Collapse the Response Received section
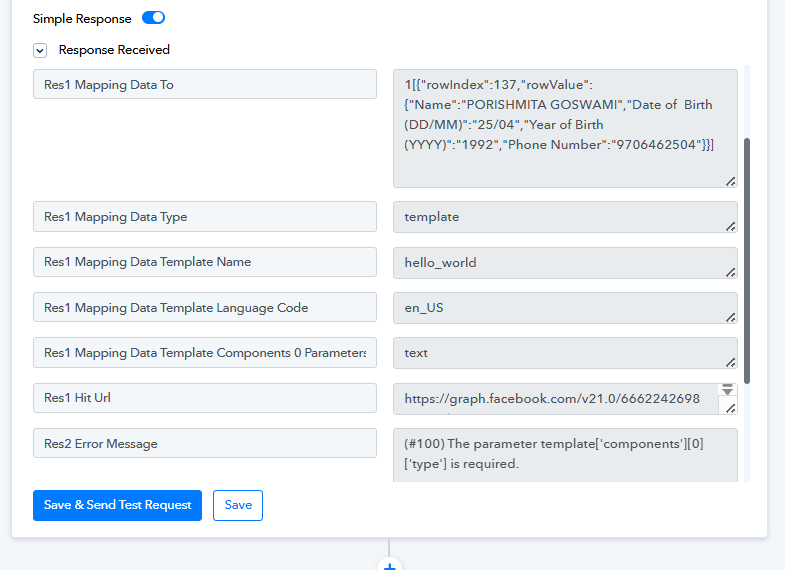 click(40, 50)
